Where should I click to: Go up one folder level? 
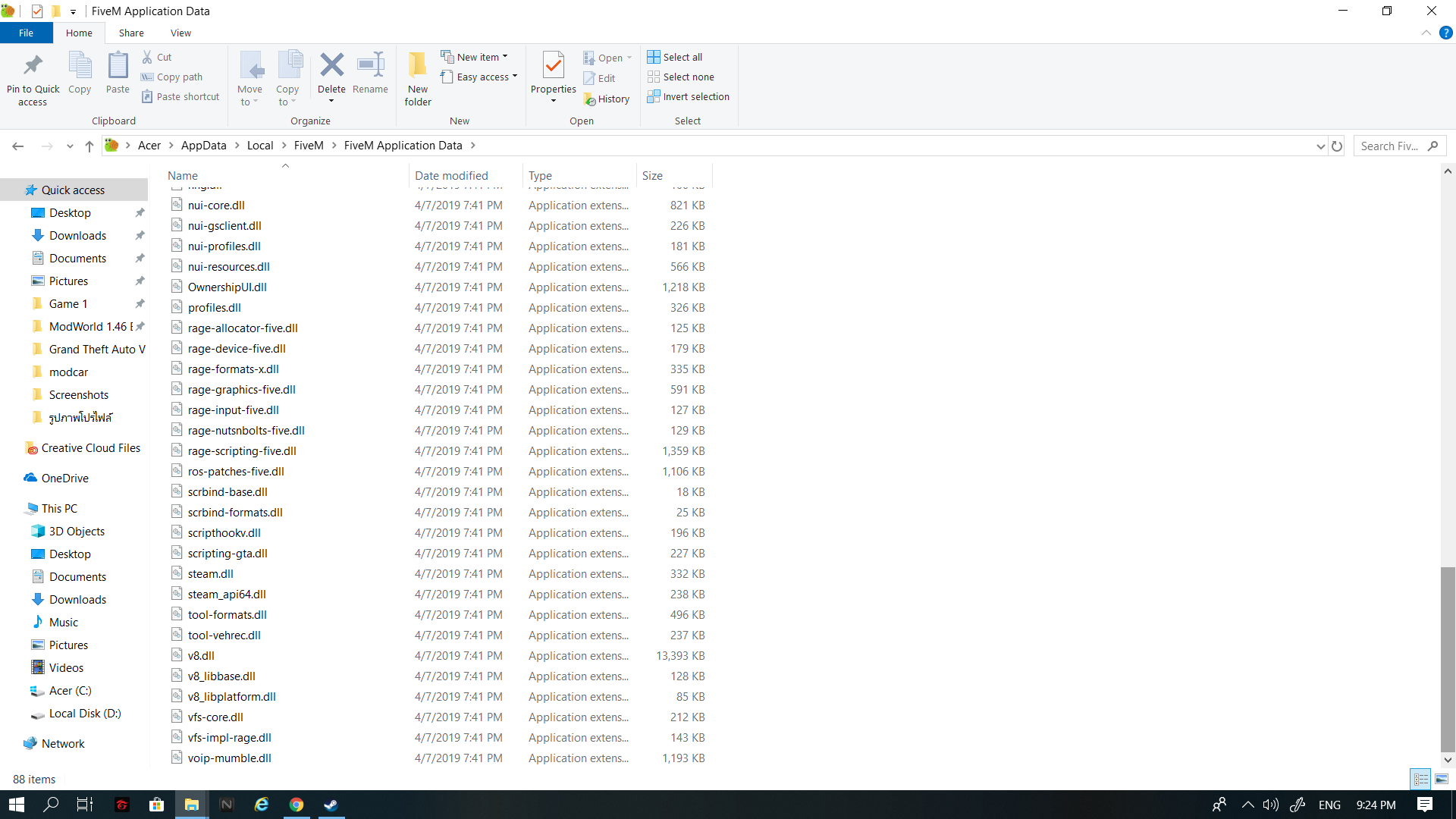click(x=89, y=146)
